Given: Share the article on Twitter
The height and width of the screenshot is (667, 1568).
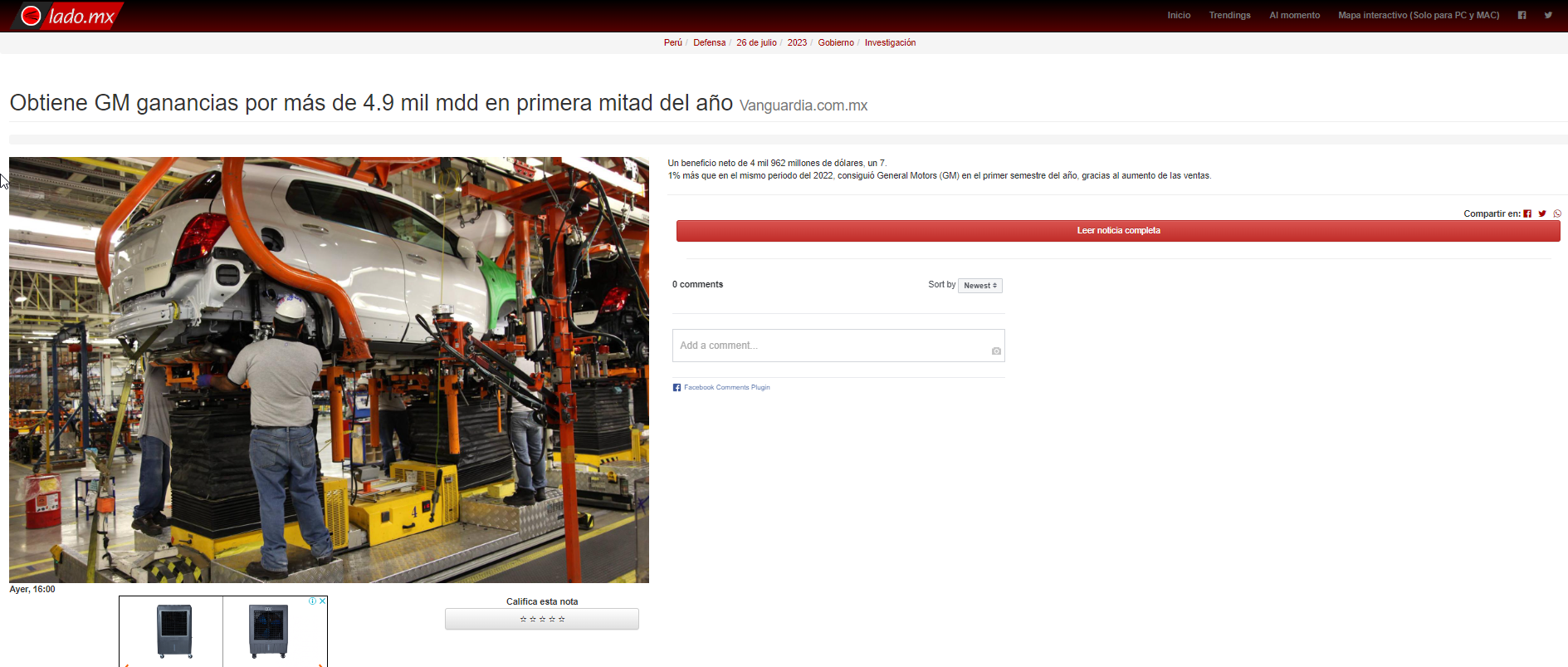Looking at the screenshot, I should 1542,213.
